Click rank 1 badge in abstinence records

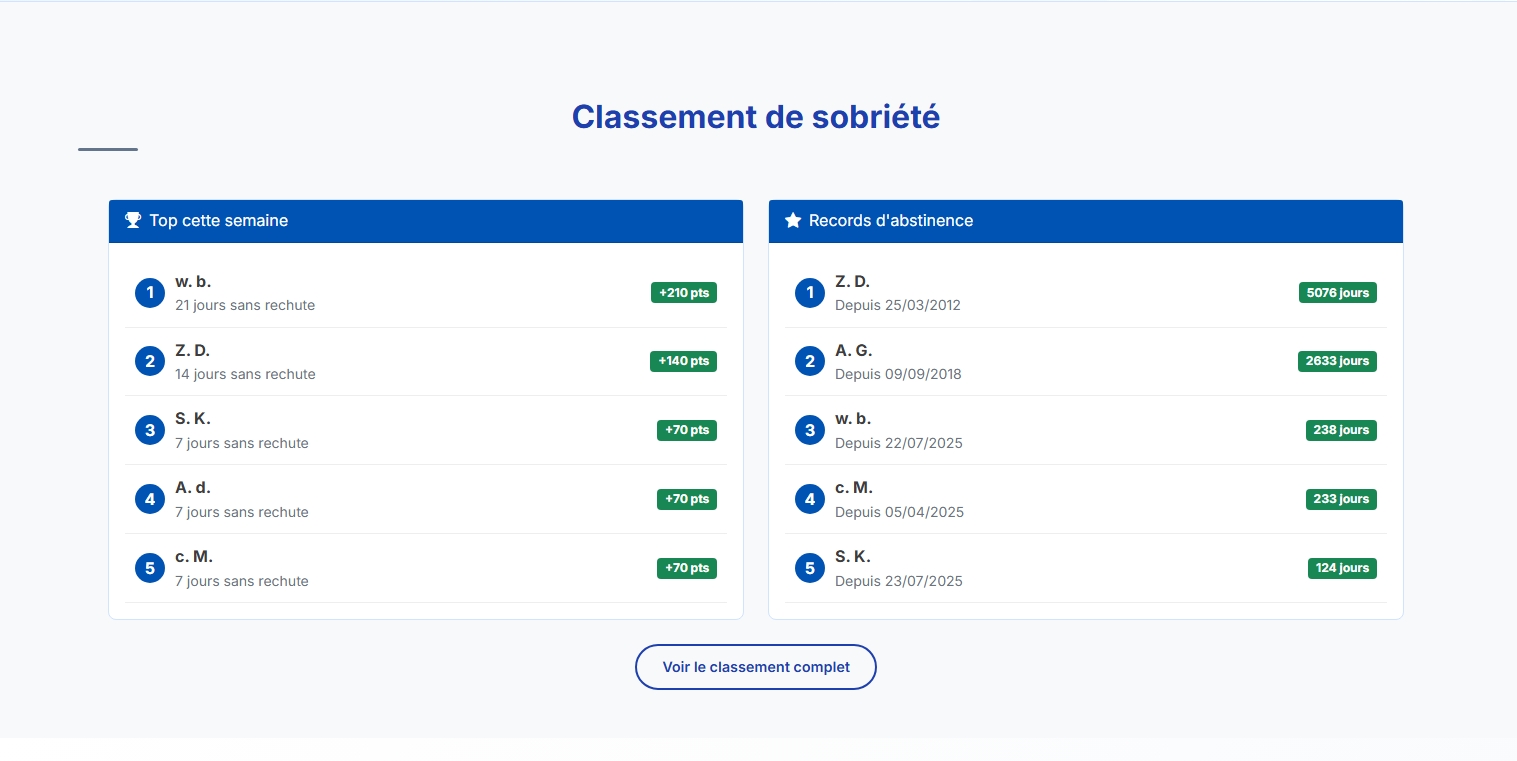[x=810, y=293]
